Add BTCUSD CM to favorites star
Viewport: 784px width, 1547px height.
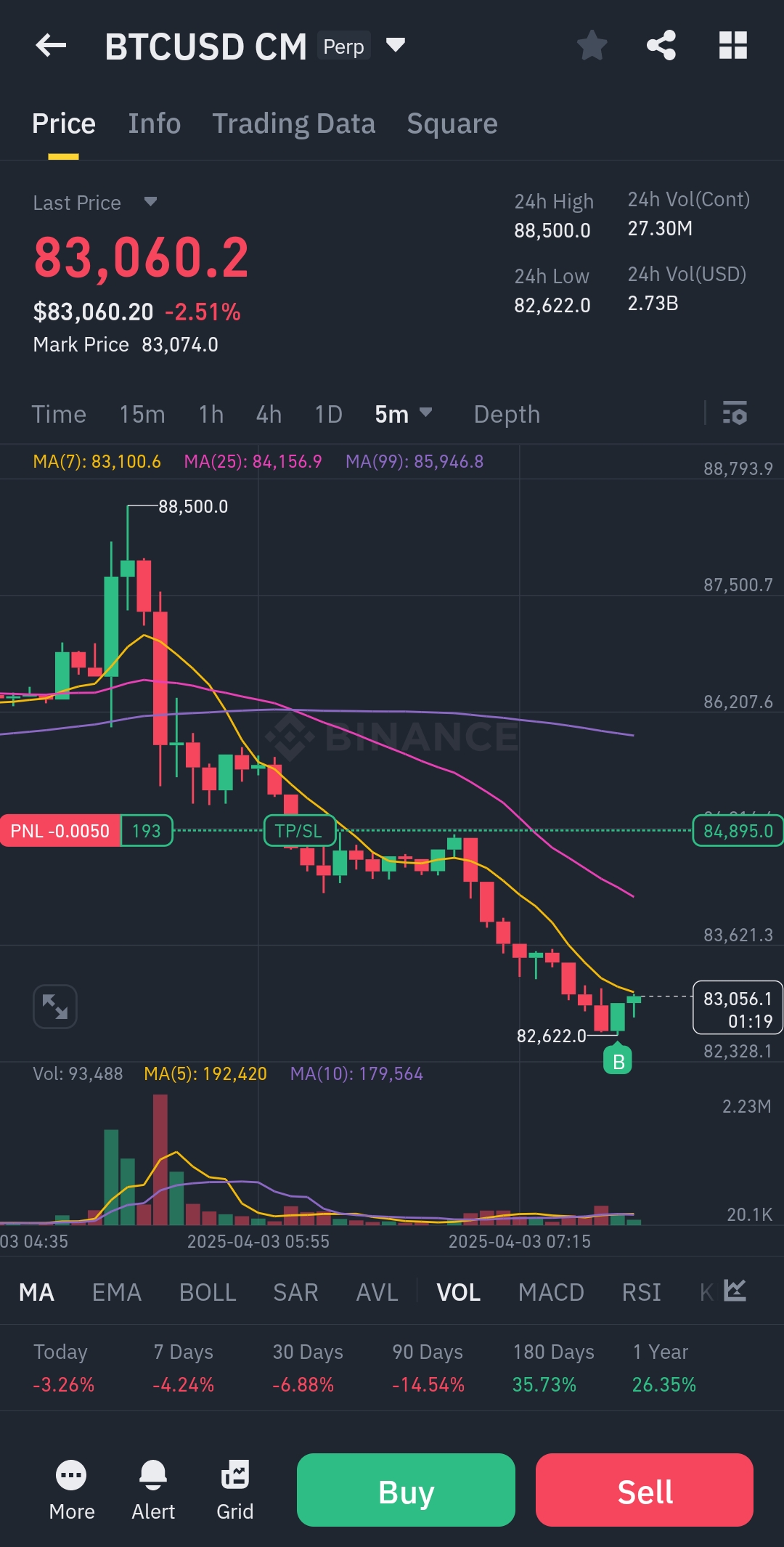[x=592, y=45]
